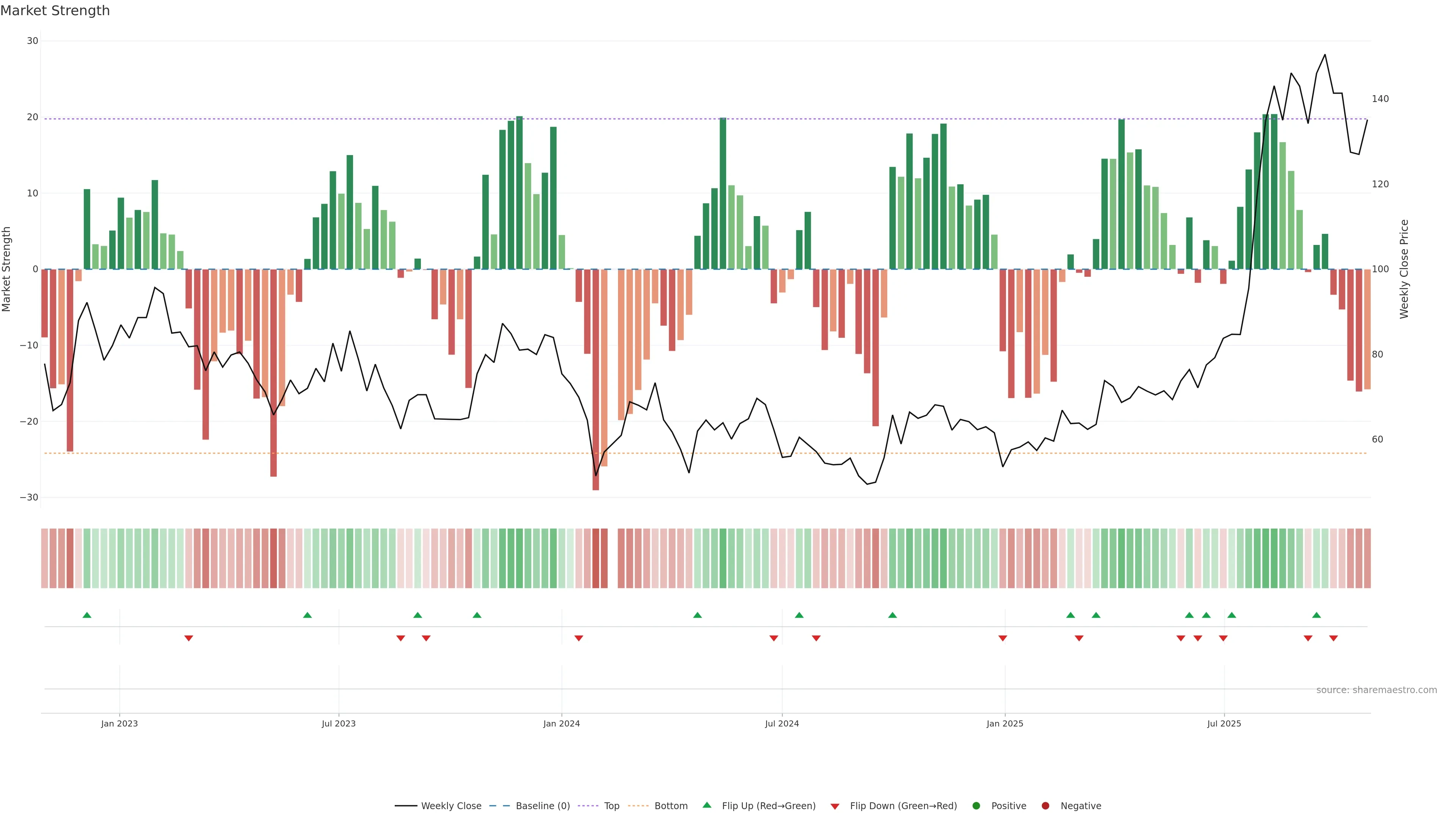Toggle the Weekly Close series in legend

pos(451,805)
